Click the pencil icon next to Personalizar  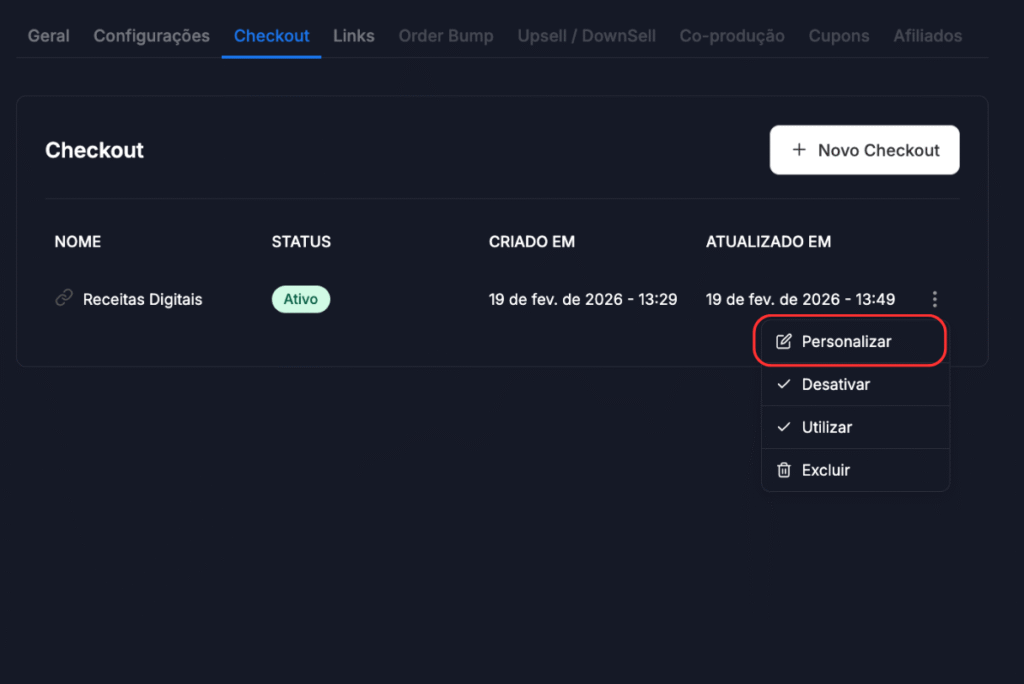(x=784, y=342)
